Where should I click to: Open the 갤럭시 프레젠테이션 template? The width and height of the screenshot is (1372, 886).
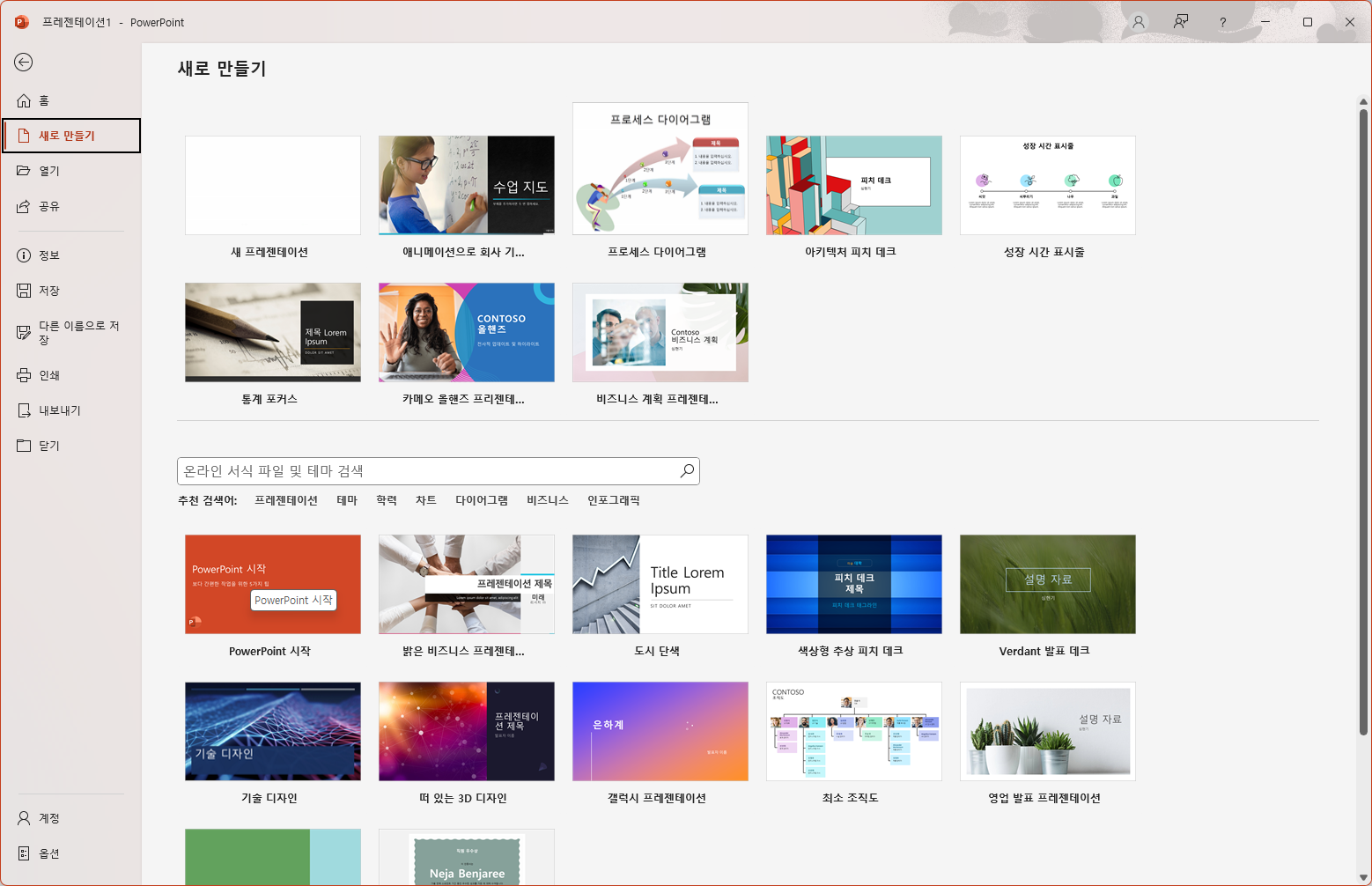pos(660,731)
